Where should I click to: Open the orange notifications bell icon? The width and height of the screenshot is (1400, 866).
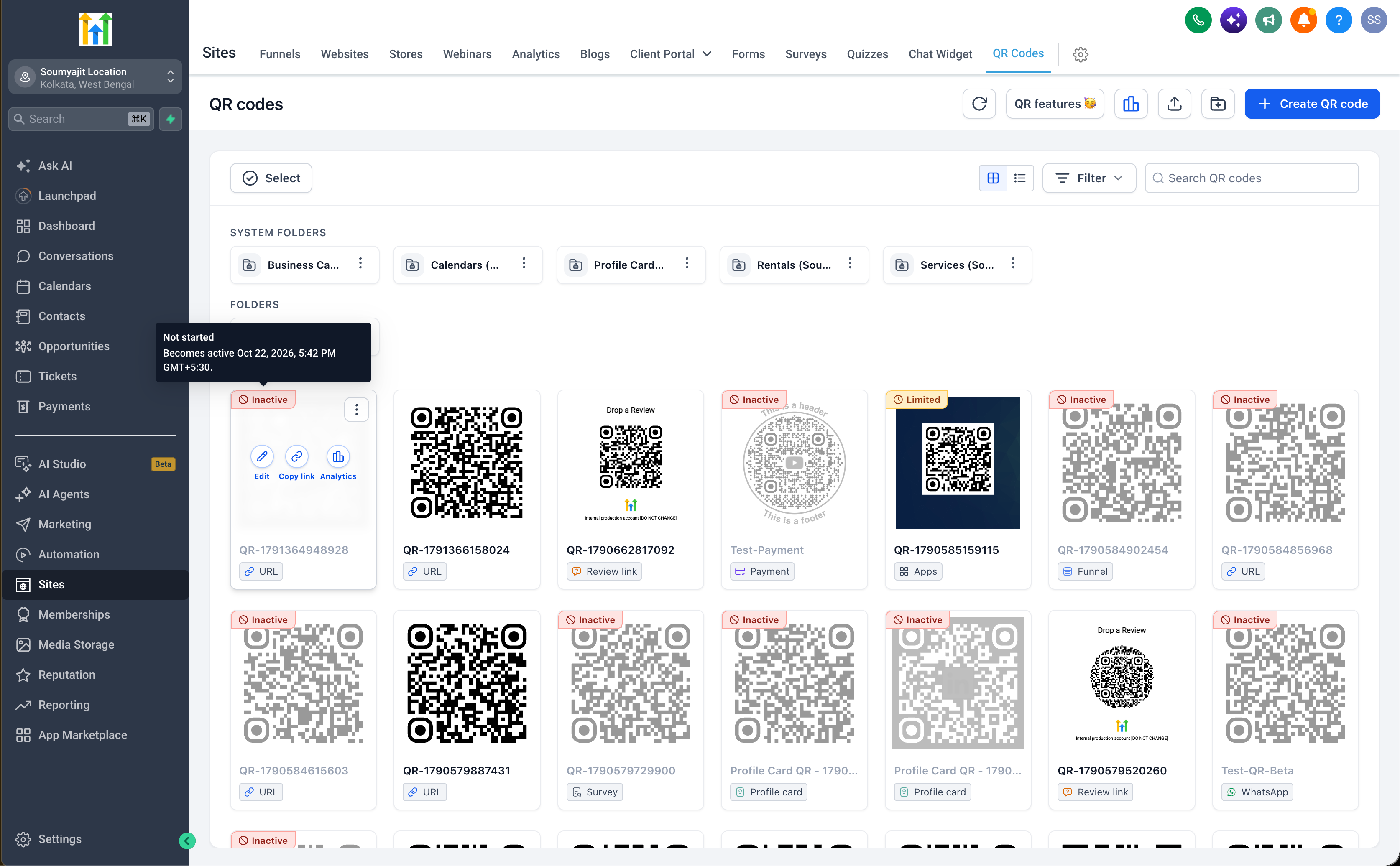click(x=1303, y=20)
